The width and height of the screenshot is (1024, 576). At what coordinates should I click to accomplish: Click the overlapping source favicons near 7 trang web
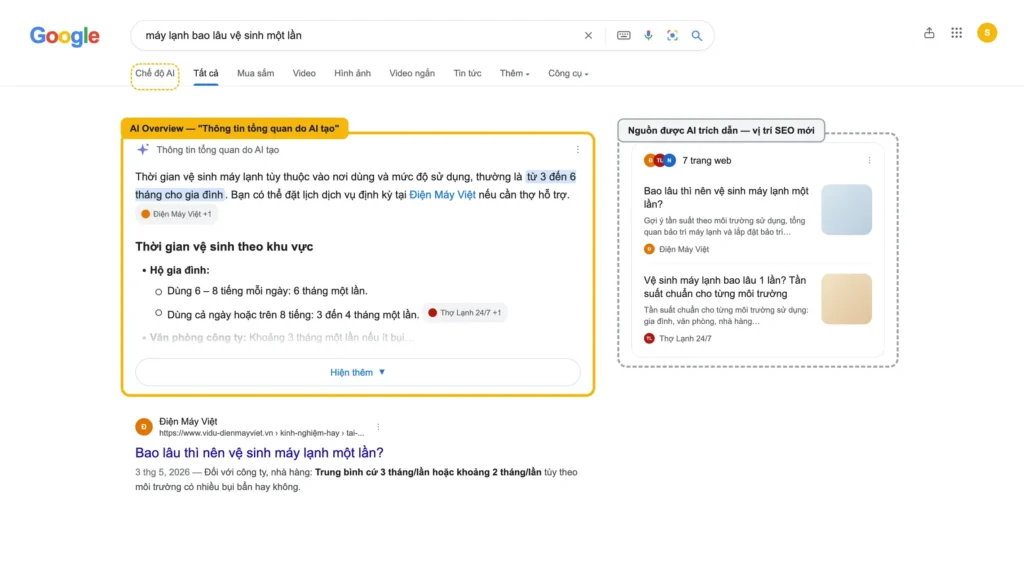click(x=659, y=160)
